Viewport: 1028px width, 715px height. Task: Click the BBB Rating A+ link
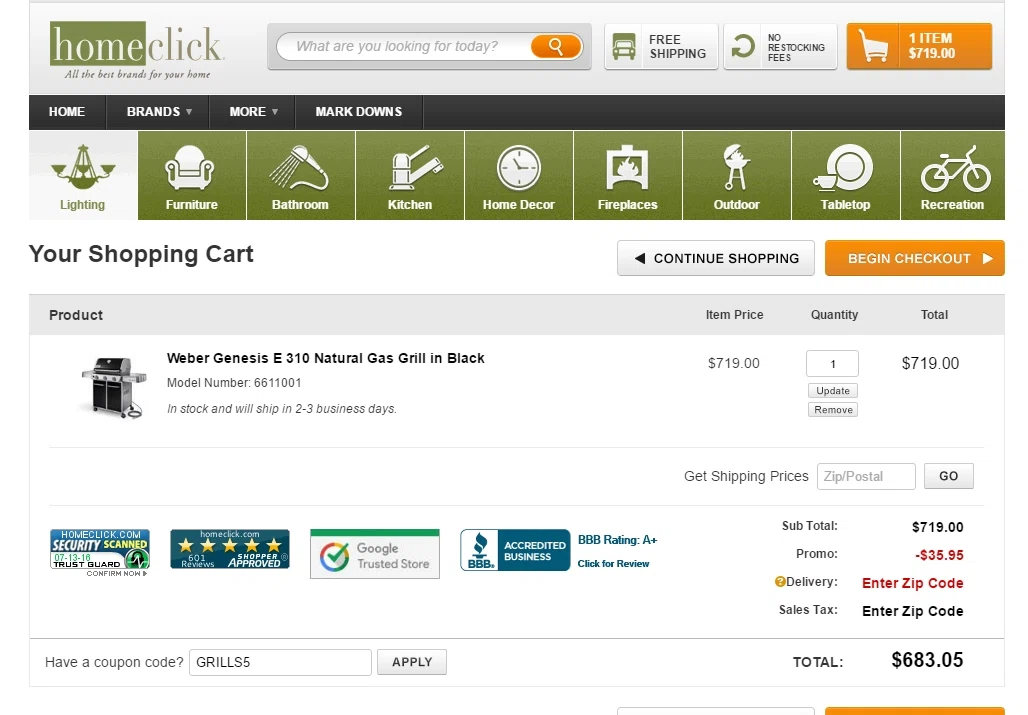tap(617, 540)
